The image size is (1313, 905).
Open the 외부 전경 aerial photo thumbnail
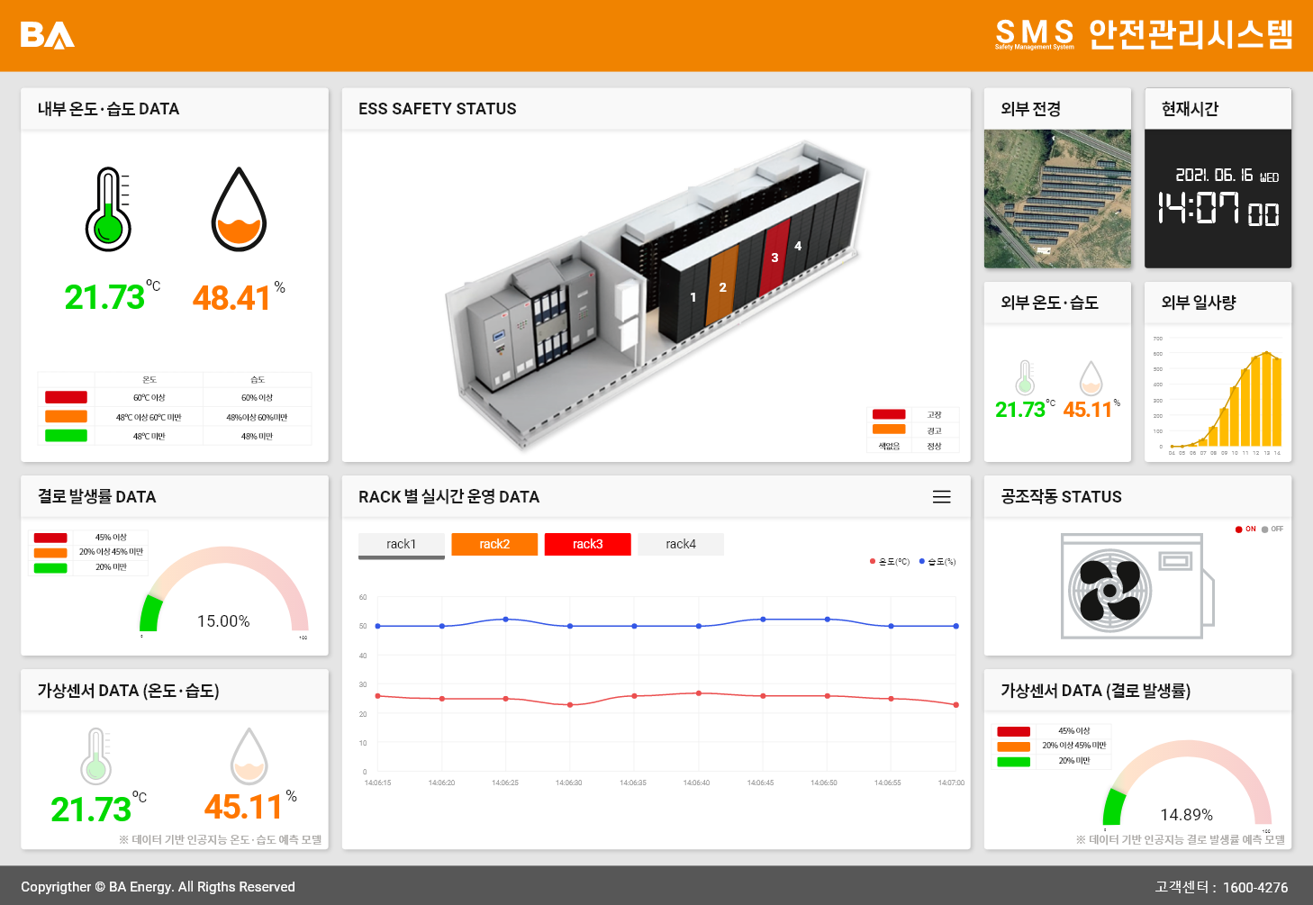(x=1057, y=198)
